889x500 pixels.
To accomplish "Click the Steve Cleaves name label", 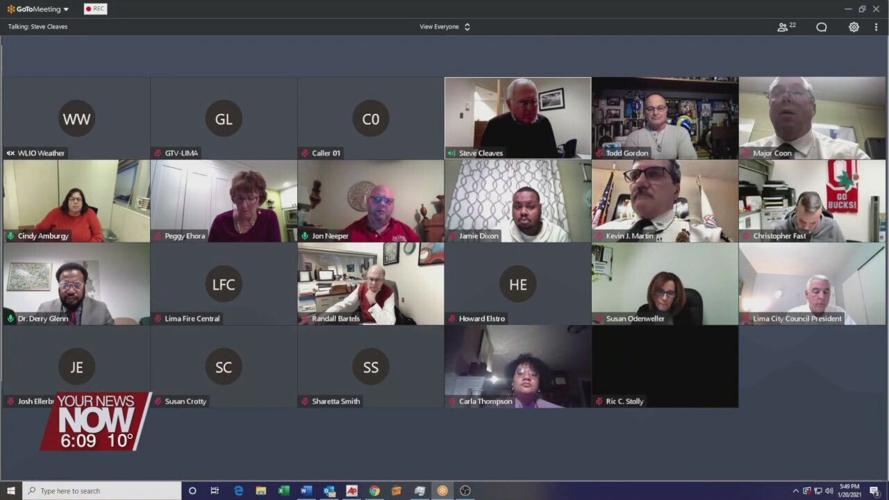I will pyautogui.click(x=480, y=153).
